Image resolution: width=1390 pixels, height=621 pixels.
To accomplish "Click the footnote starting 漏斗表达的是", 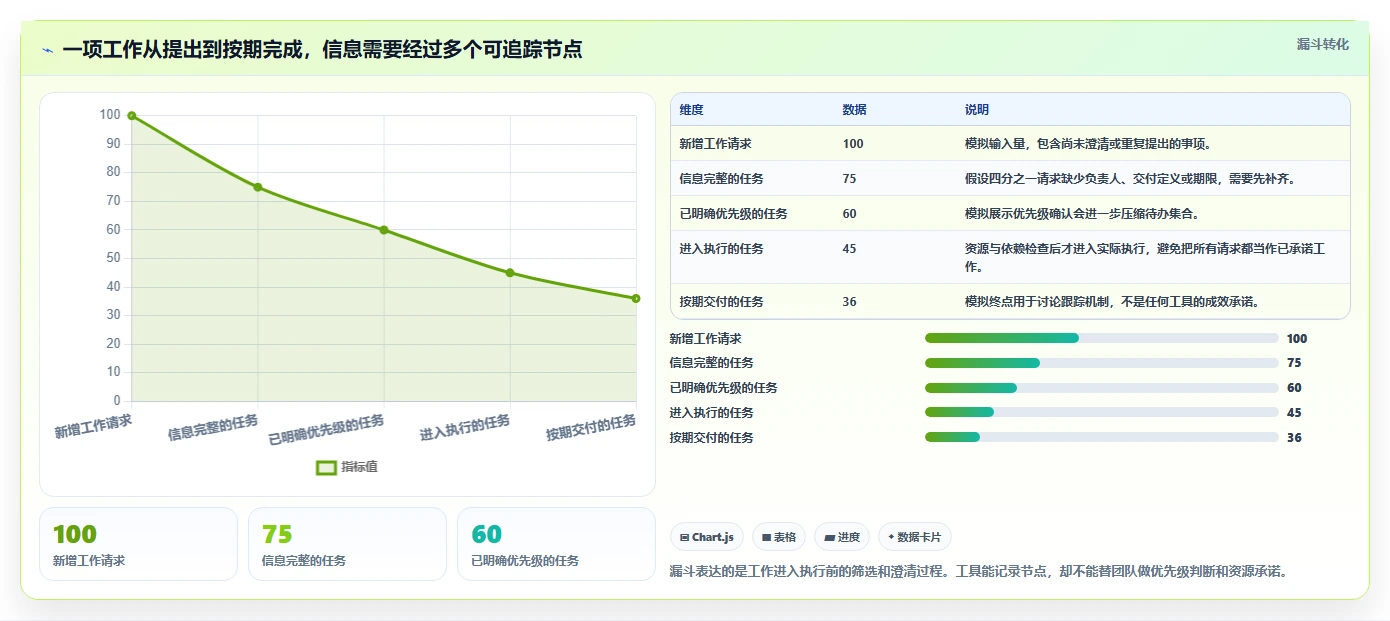I will (979, 572).
